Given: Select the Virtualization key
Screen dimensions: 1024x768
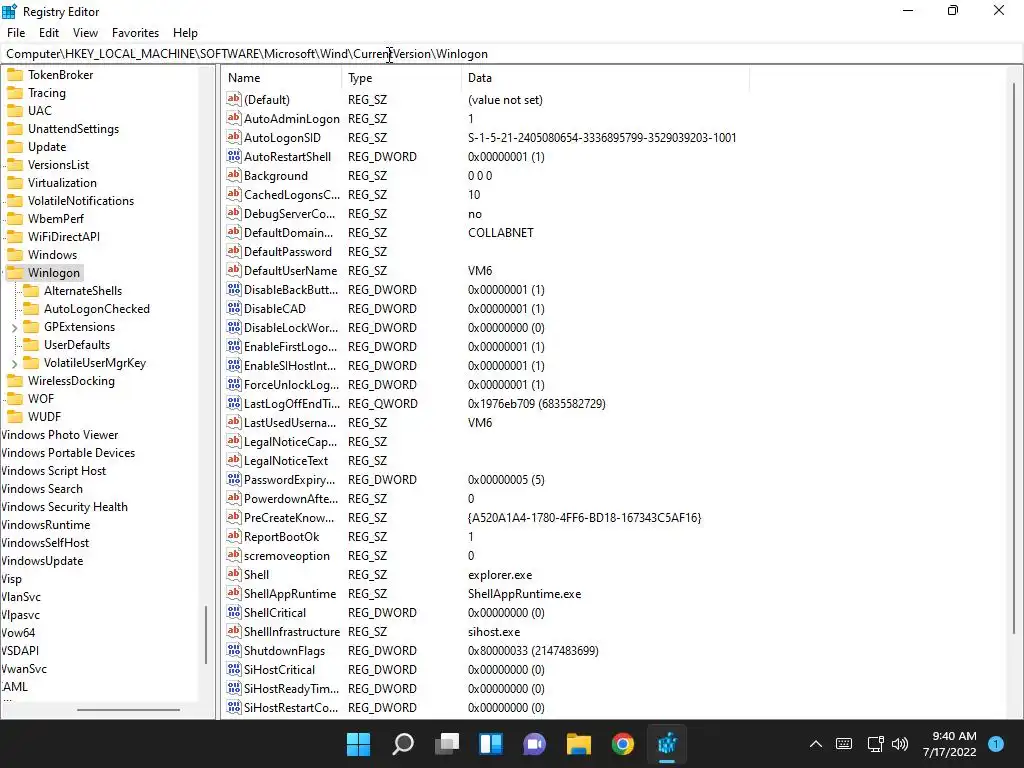Looking at the screenshot, I should (62, 183).
